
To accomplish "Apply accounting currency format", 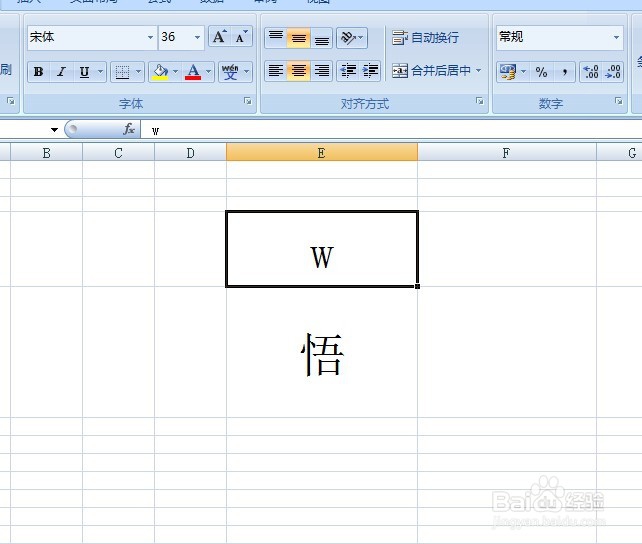I will (x=508, y=72).
